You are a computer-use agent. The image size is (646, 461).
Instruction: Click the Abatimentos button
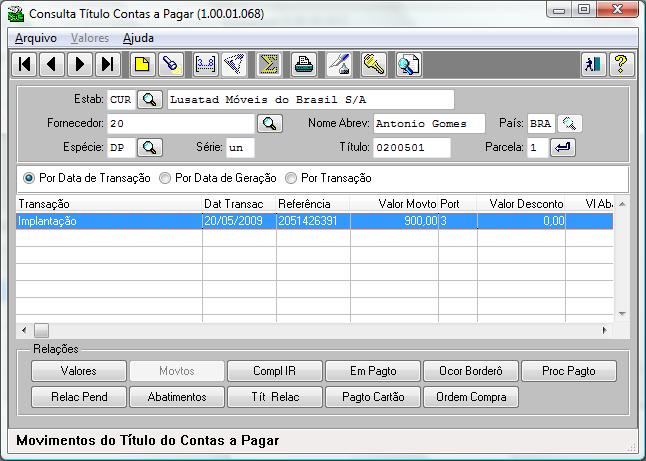(x=177, y=397)
